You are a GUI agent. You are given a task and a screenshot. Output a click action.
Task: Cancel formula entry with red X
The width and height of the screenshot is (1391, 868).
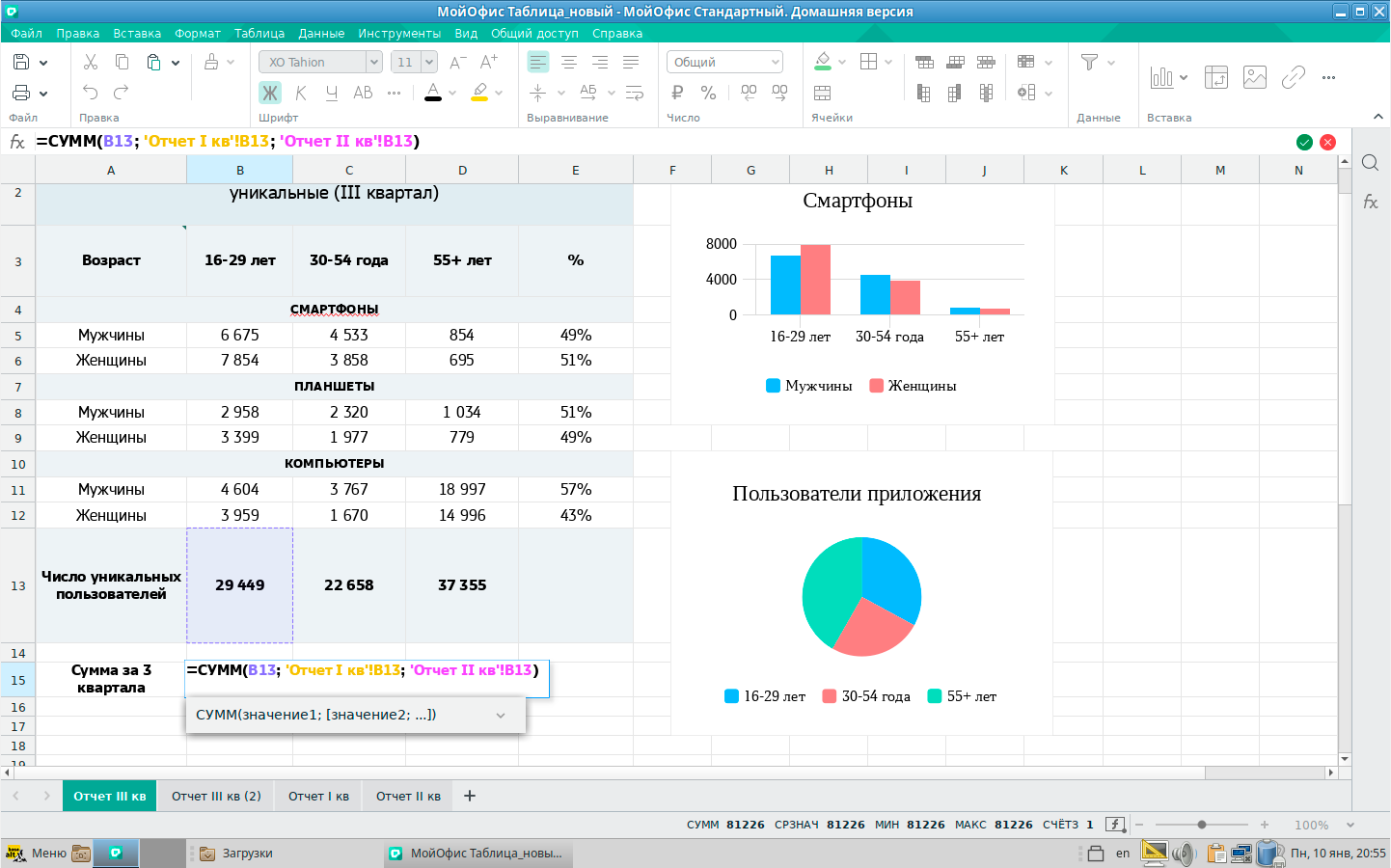pyautogui.click(x=1327, y=142)
